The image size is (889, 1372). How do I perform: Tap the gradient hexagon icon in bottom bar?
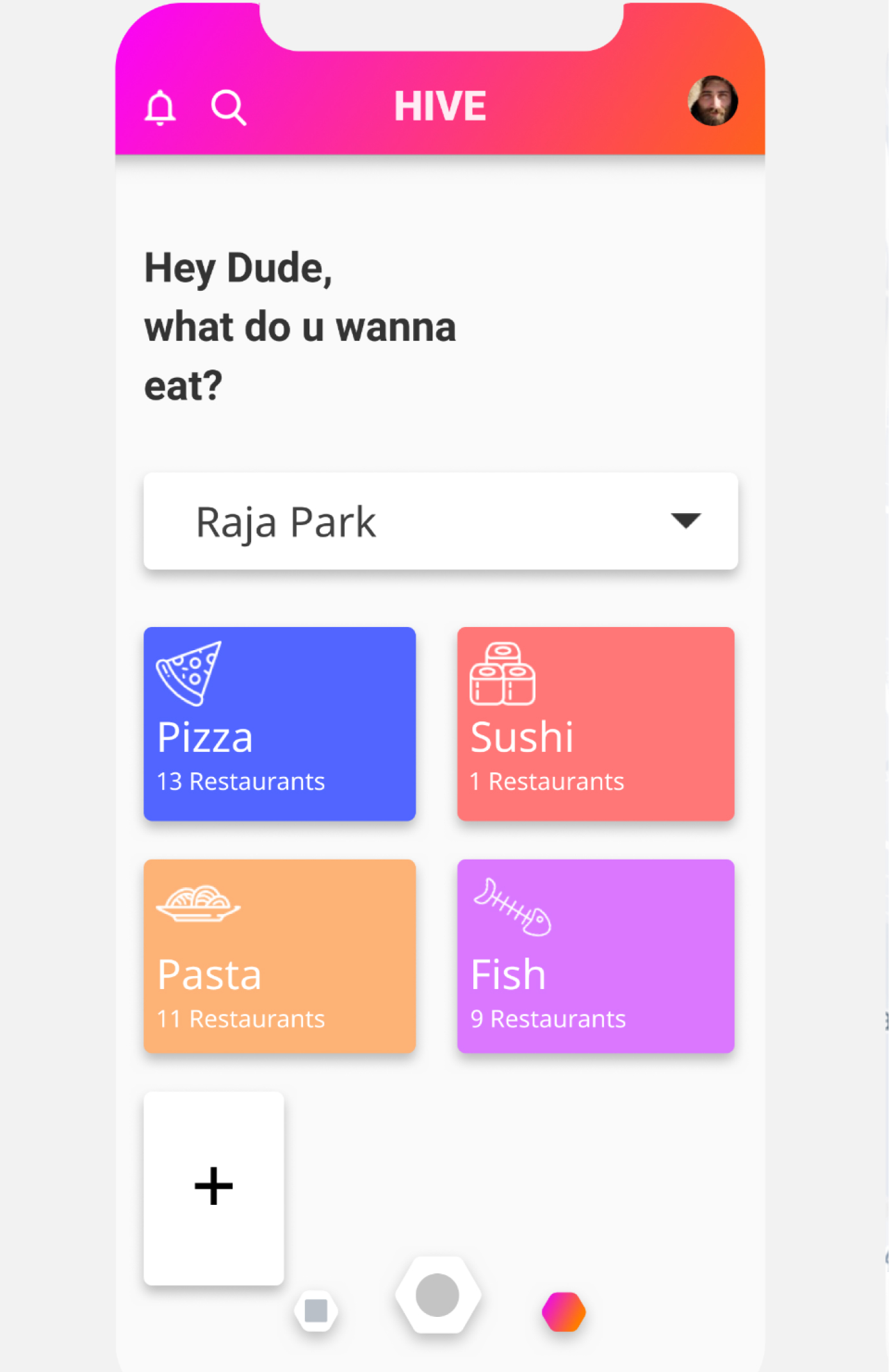[564, 1312]
